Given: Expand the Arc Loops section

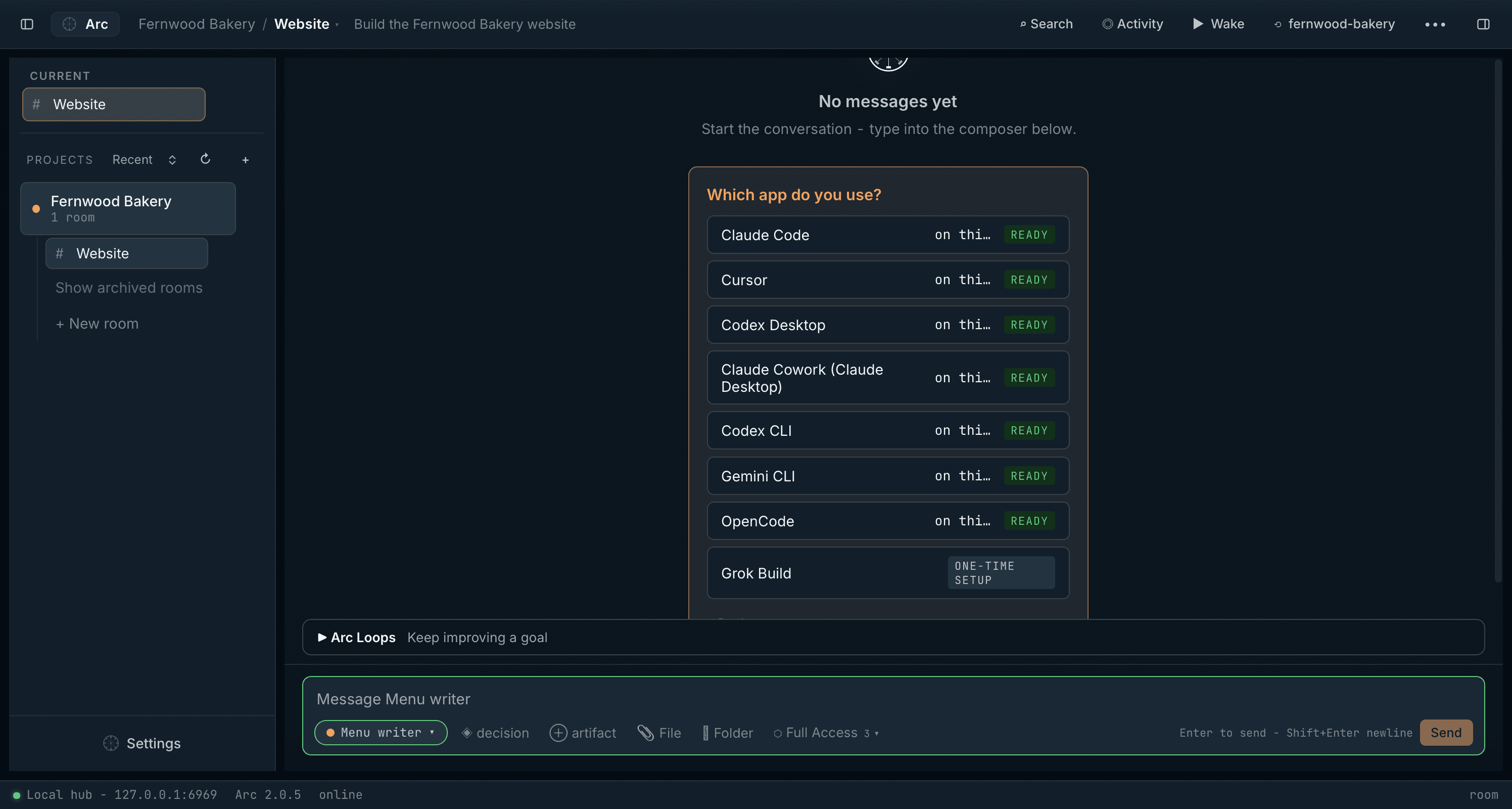Looking at the screenshot, I should (893, 637).
